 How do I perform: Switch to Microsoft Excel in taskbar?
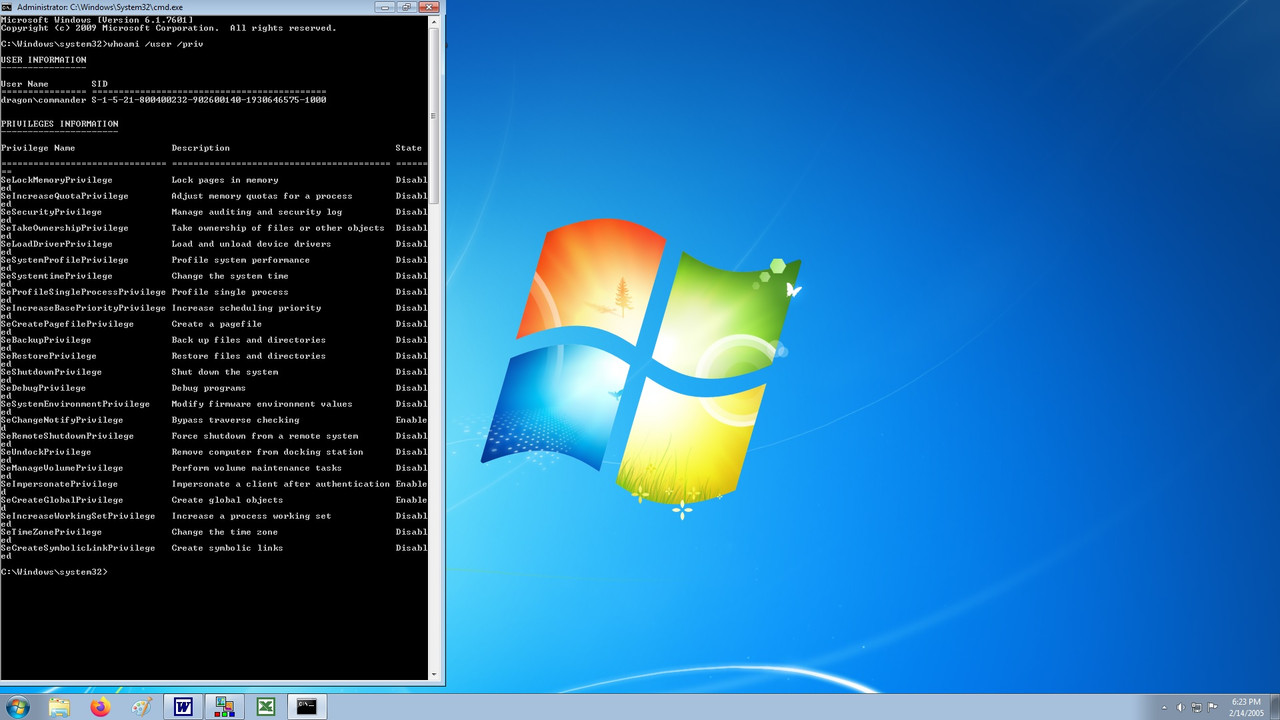pyautogui.click(x=266, y=707)
